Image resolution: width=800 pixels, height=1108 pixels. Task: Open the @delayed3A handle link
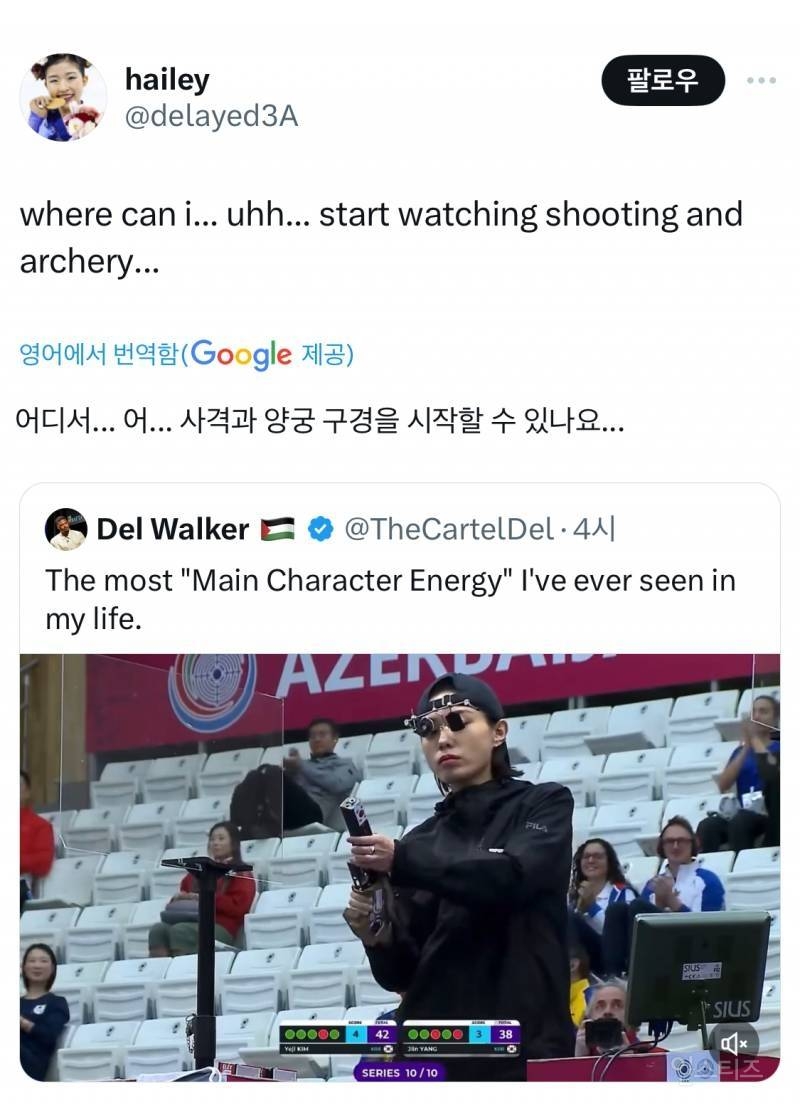(x=211, y=117)
